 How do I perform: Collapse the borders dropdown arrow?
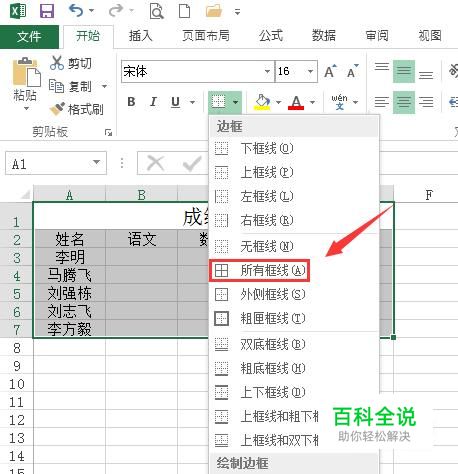click(x=235, y=102)
